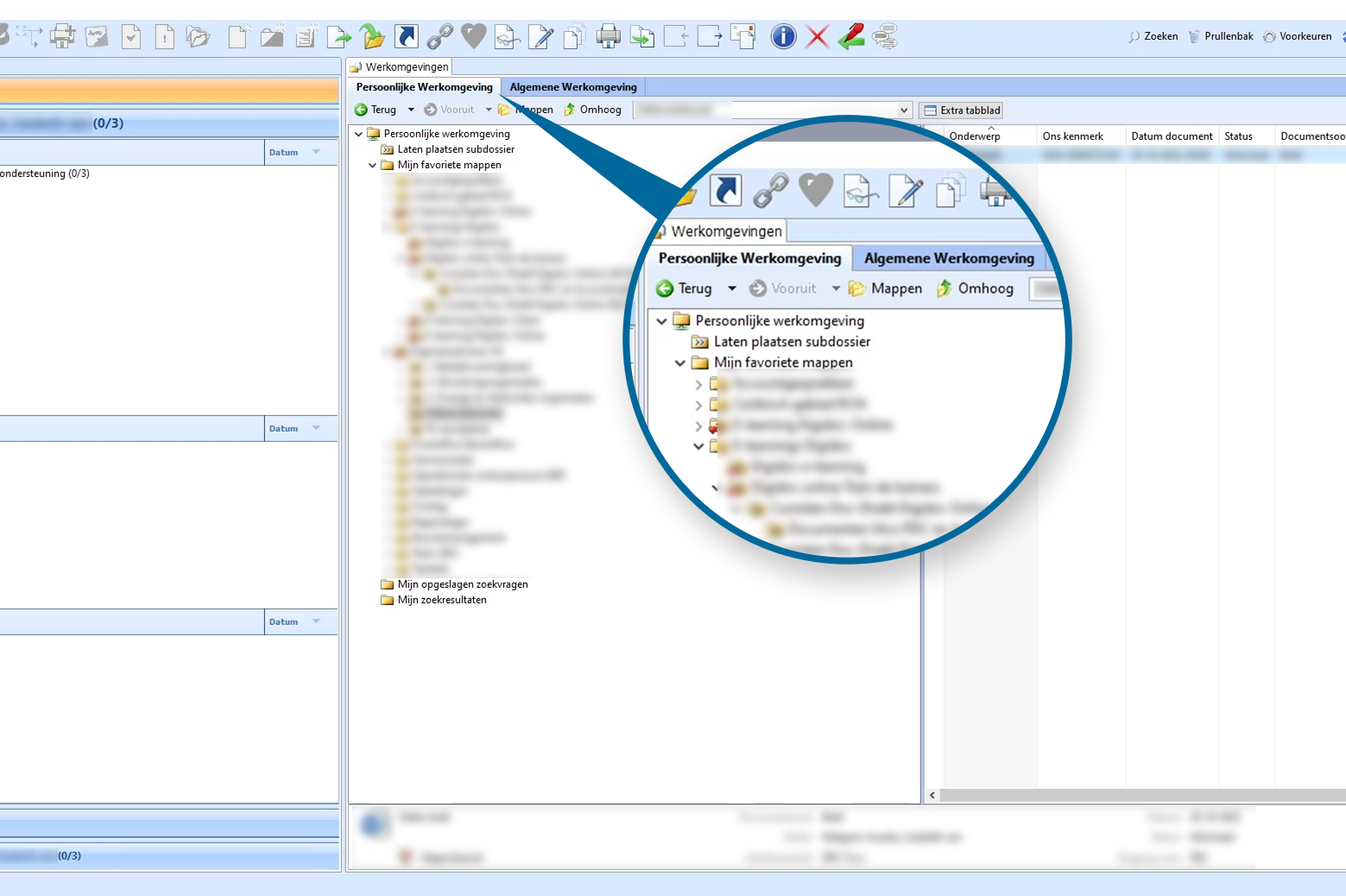Image resolution: width=1346 pixels, height=896 pixels.
Task: Click the pencil edit document icon
Action: 541,36
